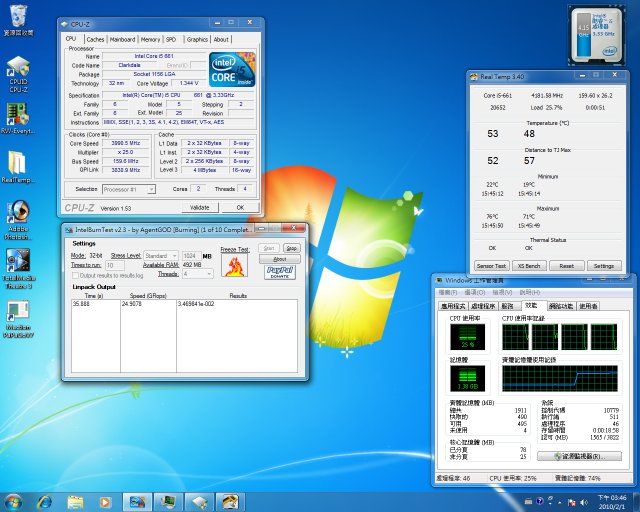The width and height of the screenshot is (640, 512).
Task: Open the File menu in Task Manager
Action: [448, 292]
